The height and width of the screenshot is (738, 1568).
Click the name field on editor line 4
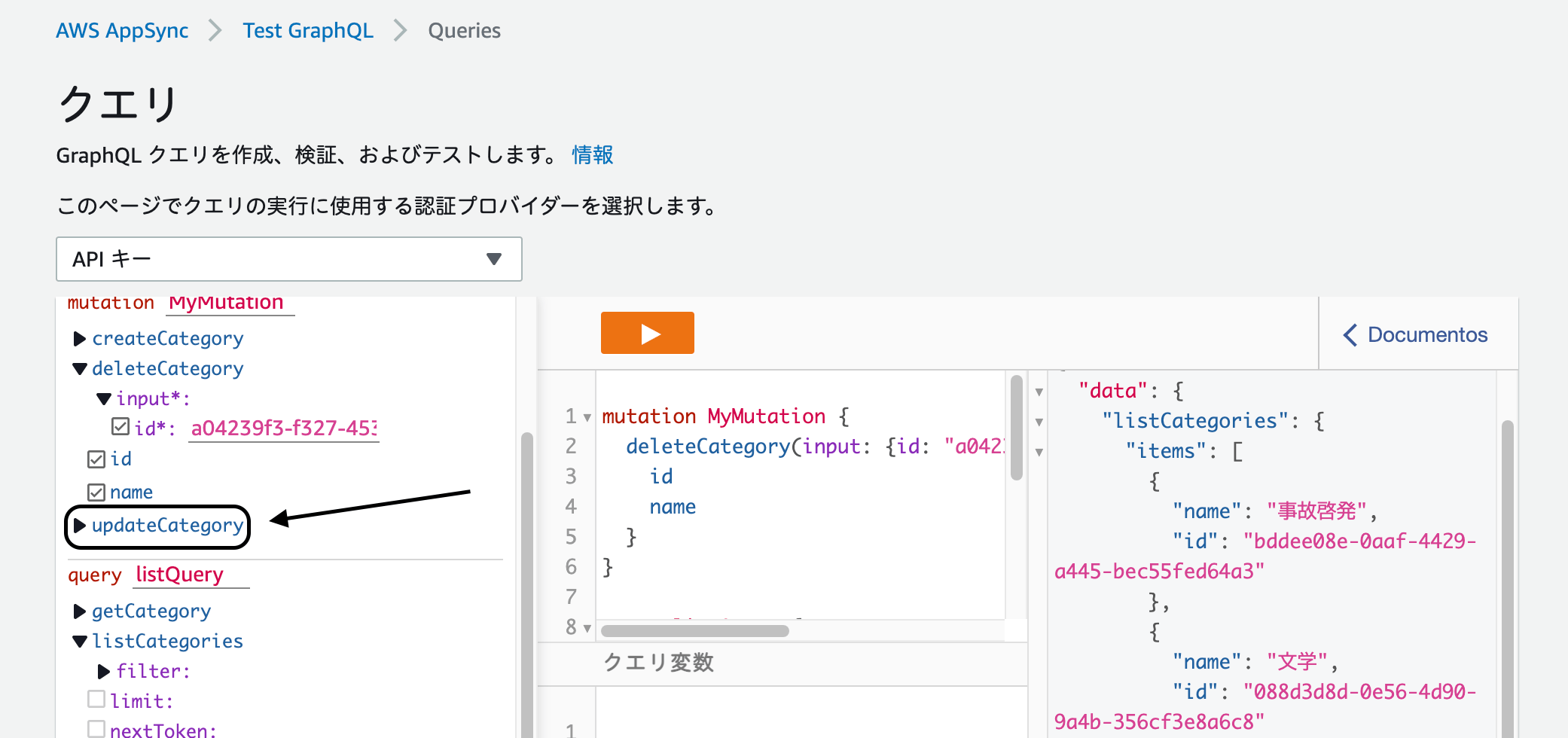[673, 507]
